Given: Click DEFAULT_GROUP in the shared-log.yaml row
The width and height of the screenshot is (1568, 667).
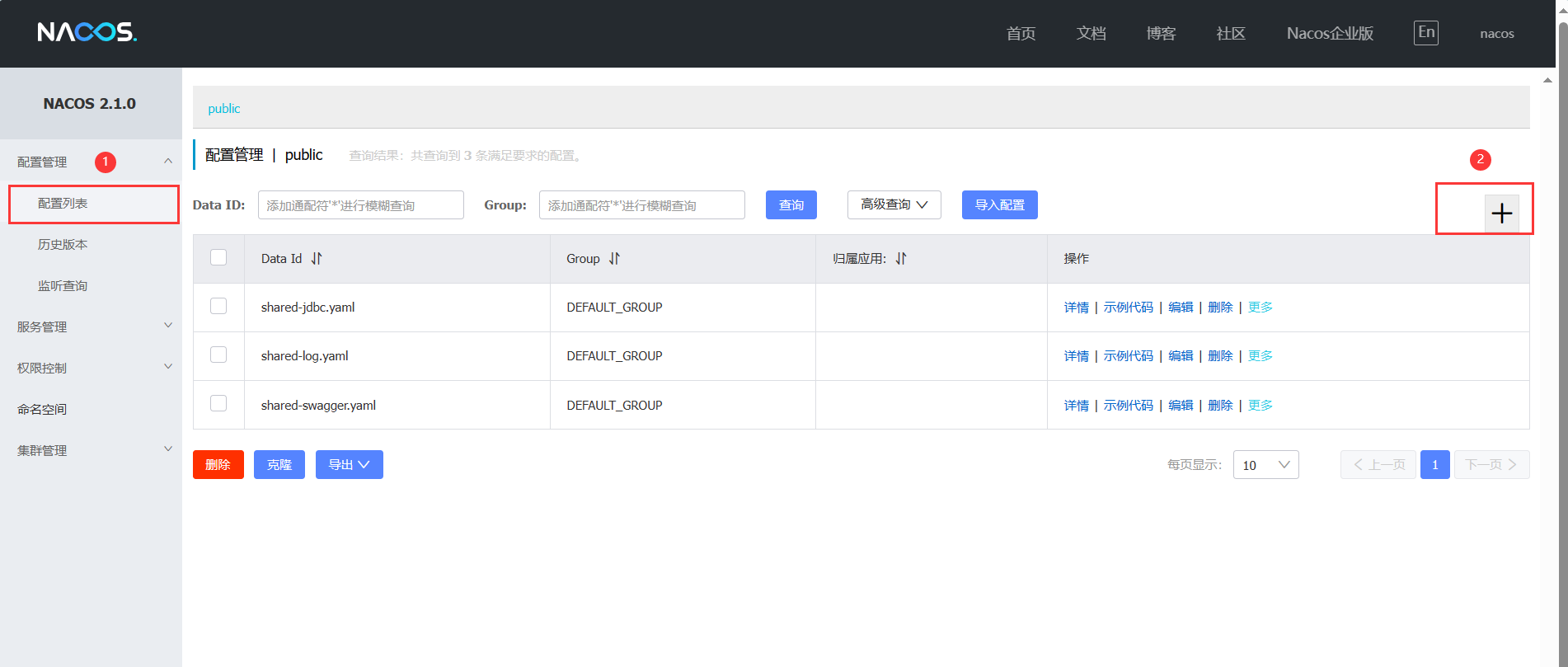Looking at the screenshot, I should (614, 356).
